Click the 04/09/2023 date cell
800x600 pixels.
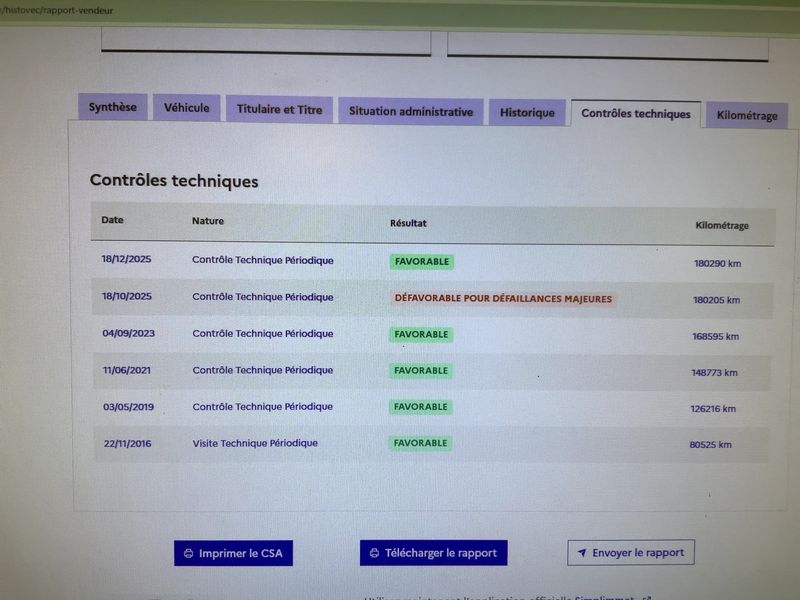click(126, 334)
